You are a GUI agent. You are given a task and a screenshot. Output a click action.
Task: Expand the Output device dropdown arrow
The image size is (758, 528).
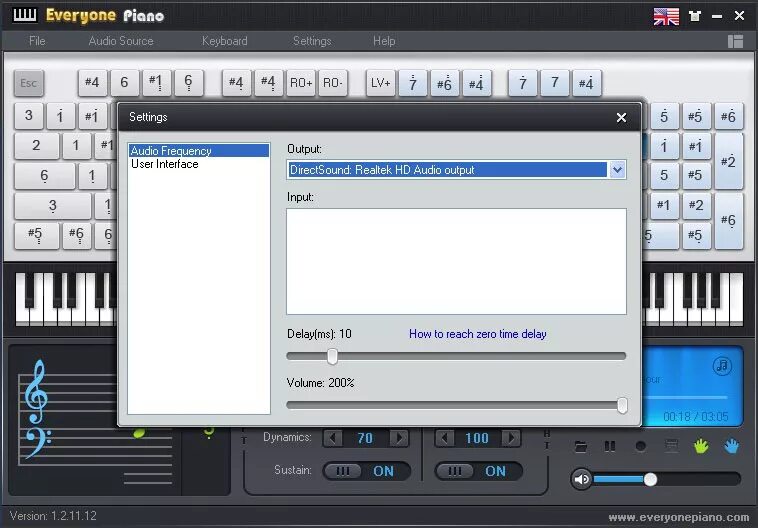[617, 170]
